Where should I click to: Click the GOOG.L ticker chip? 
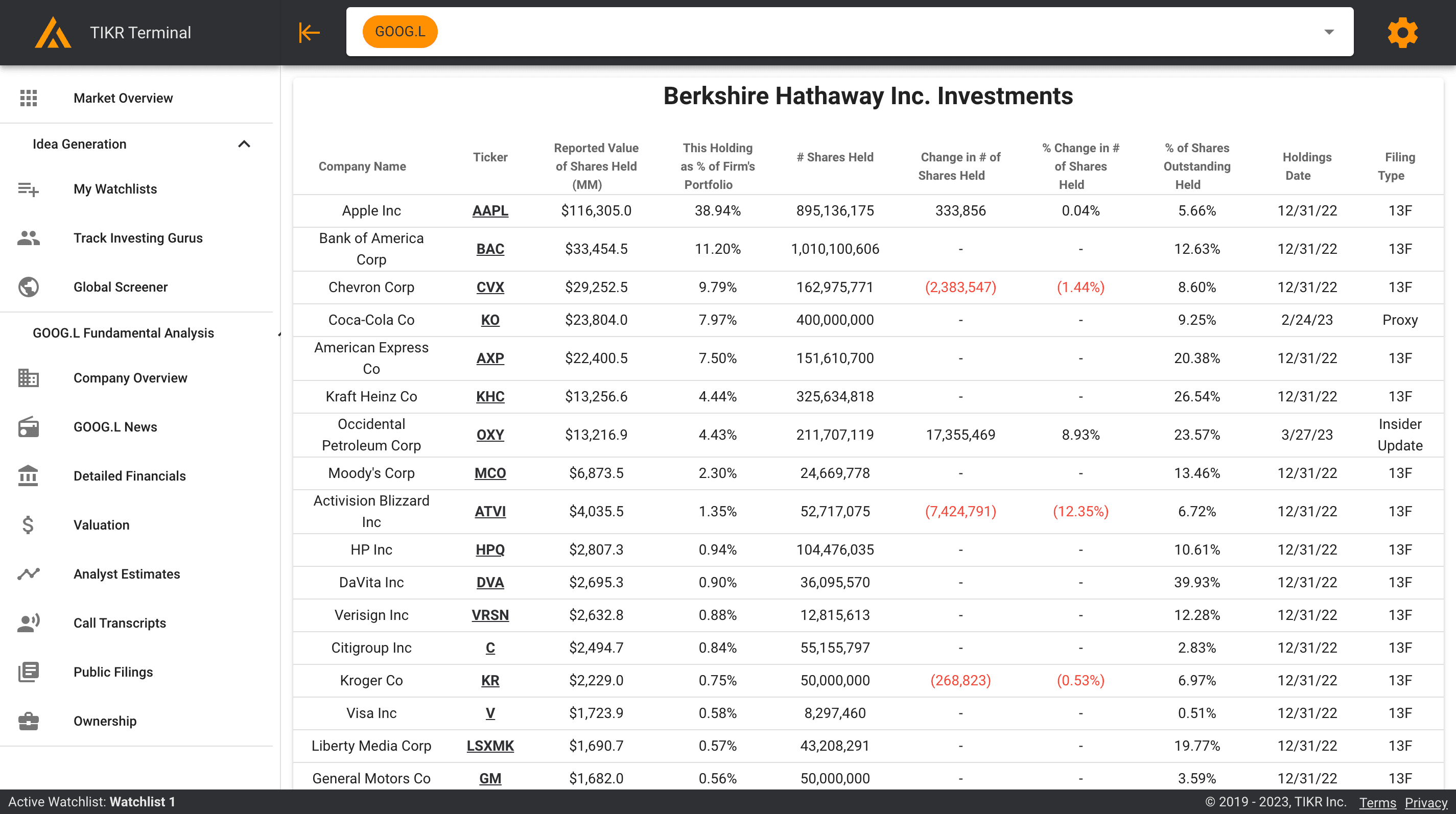coord(400,32)
